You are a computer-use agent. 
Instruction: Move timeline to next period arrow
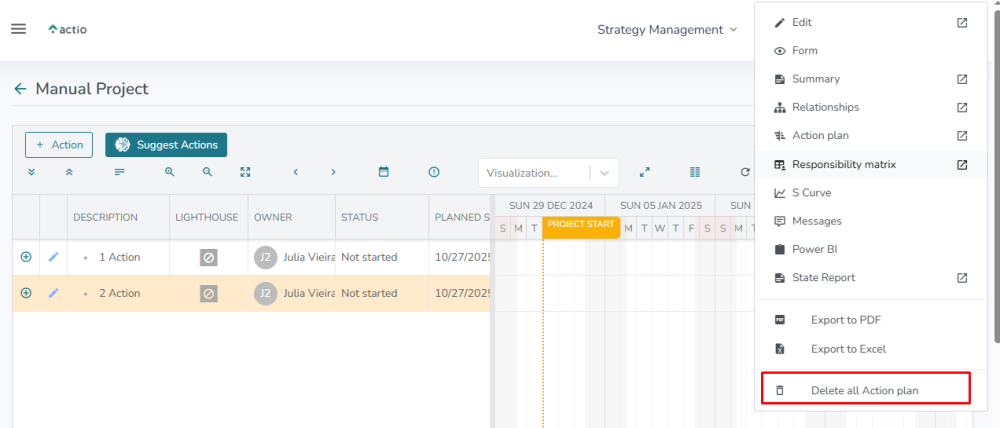[333, 172]
